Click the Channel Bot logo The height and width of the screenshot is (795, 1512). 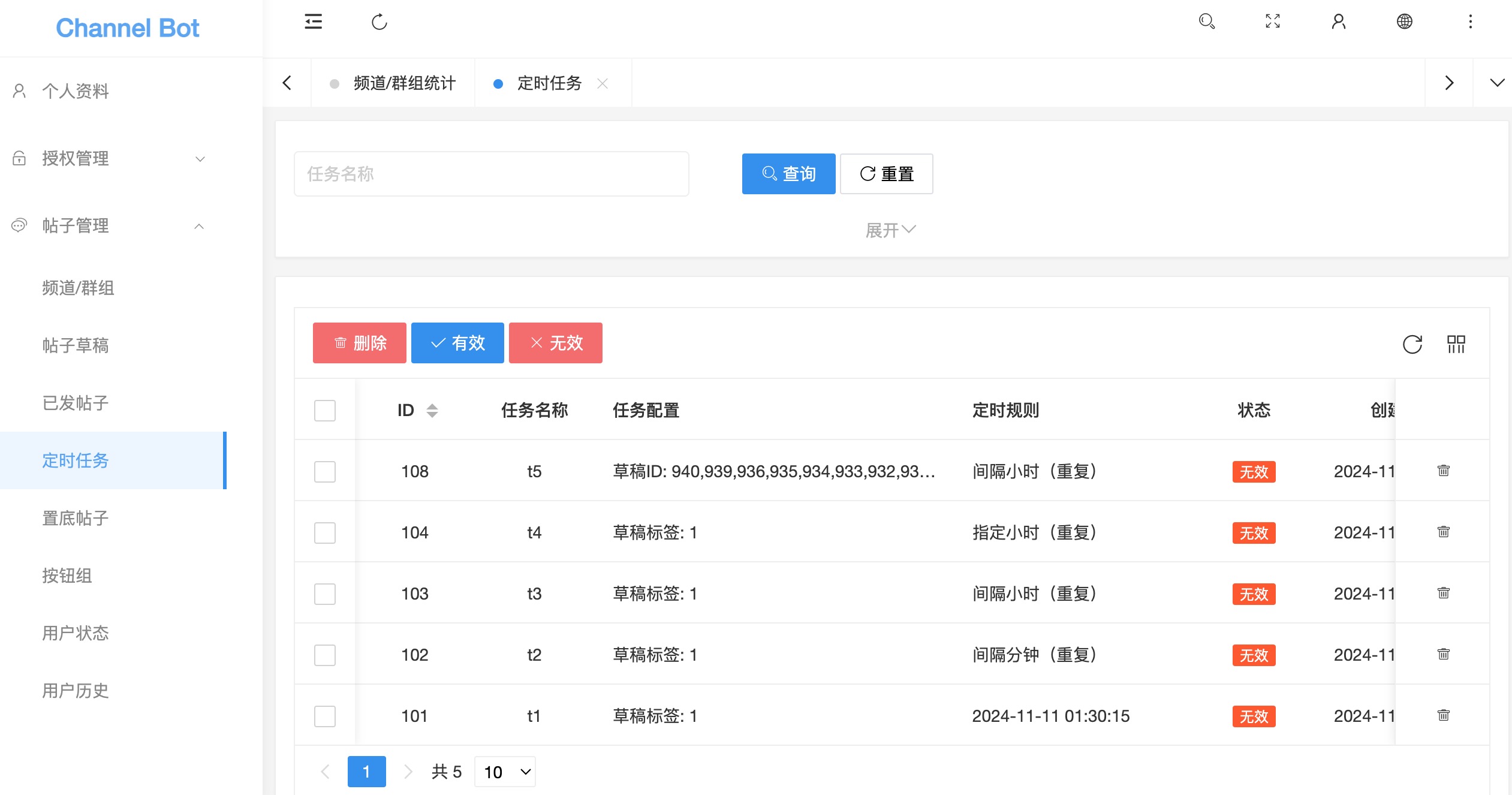127,28
